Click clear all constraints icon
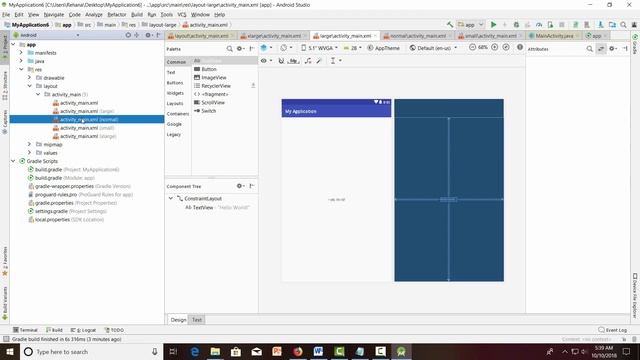Image resolution: width=640 pixels, height=360 pixels. coord(308,61)
